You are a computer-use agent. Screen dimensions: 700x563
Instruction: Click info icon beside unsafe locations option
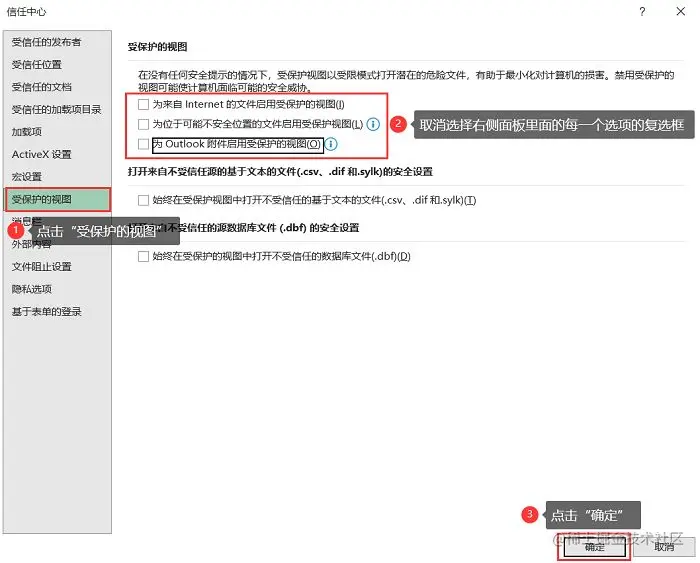click(x=373, y=124)
